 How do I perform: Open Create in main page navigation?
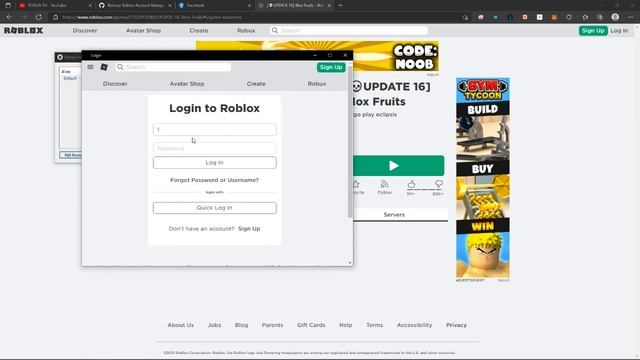[199, 31]
